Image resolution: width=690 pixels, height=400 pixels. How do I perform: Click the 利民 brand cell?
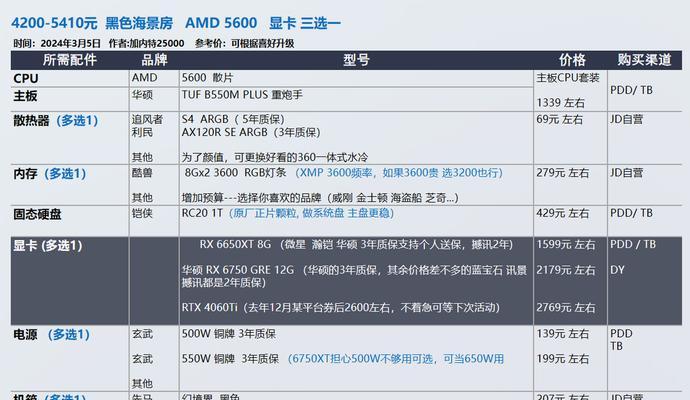point(142,132)
